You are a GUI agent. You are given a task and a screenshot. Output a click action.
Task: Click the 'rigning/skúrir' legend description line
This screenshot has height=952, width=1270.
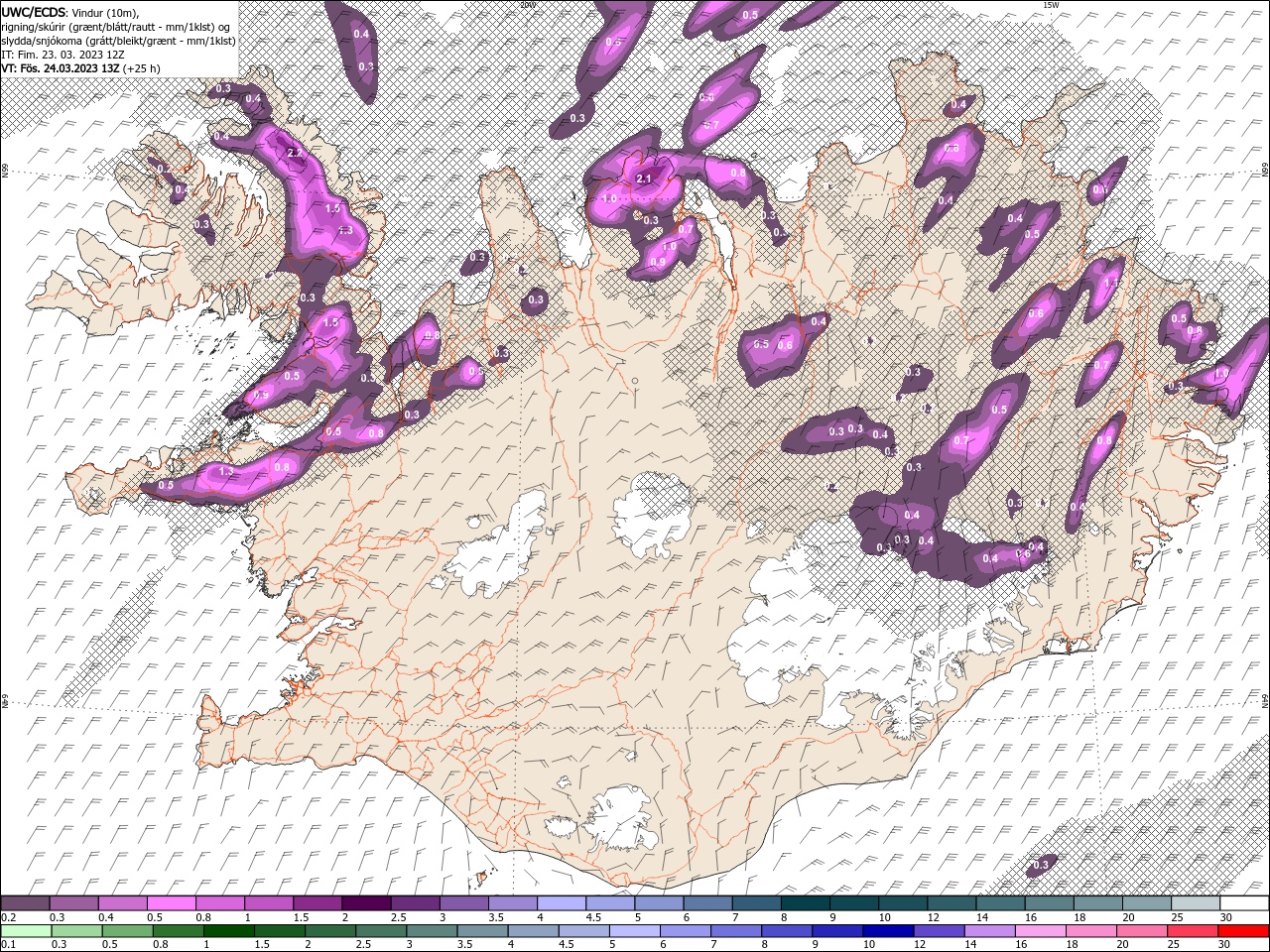[x=117, y=26]
